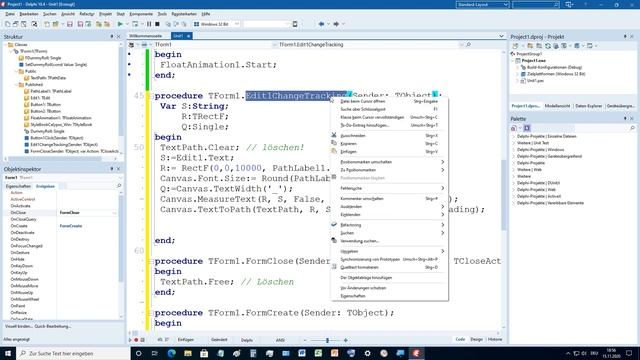
Task: Click the Copy icon in context menu
Action: click(x=334, y=143)
